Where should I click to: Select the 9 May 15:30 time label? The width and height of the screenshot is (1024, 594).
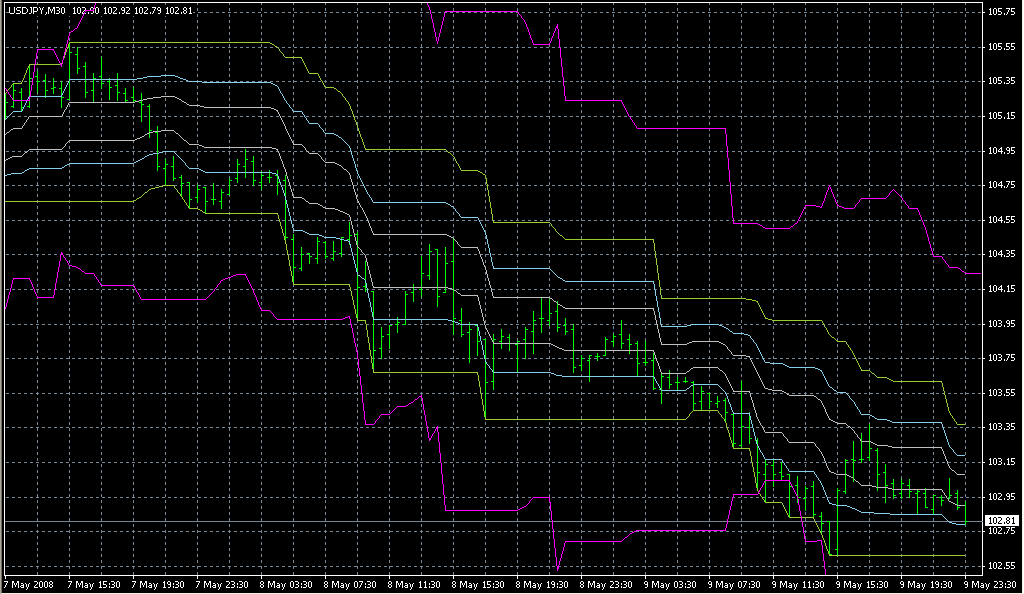861,585
